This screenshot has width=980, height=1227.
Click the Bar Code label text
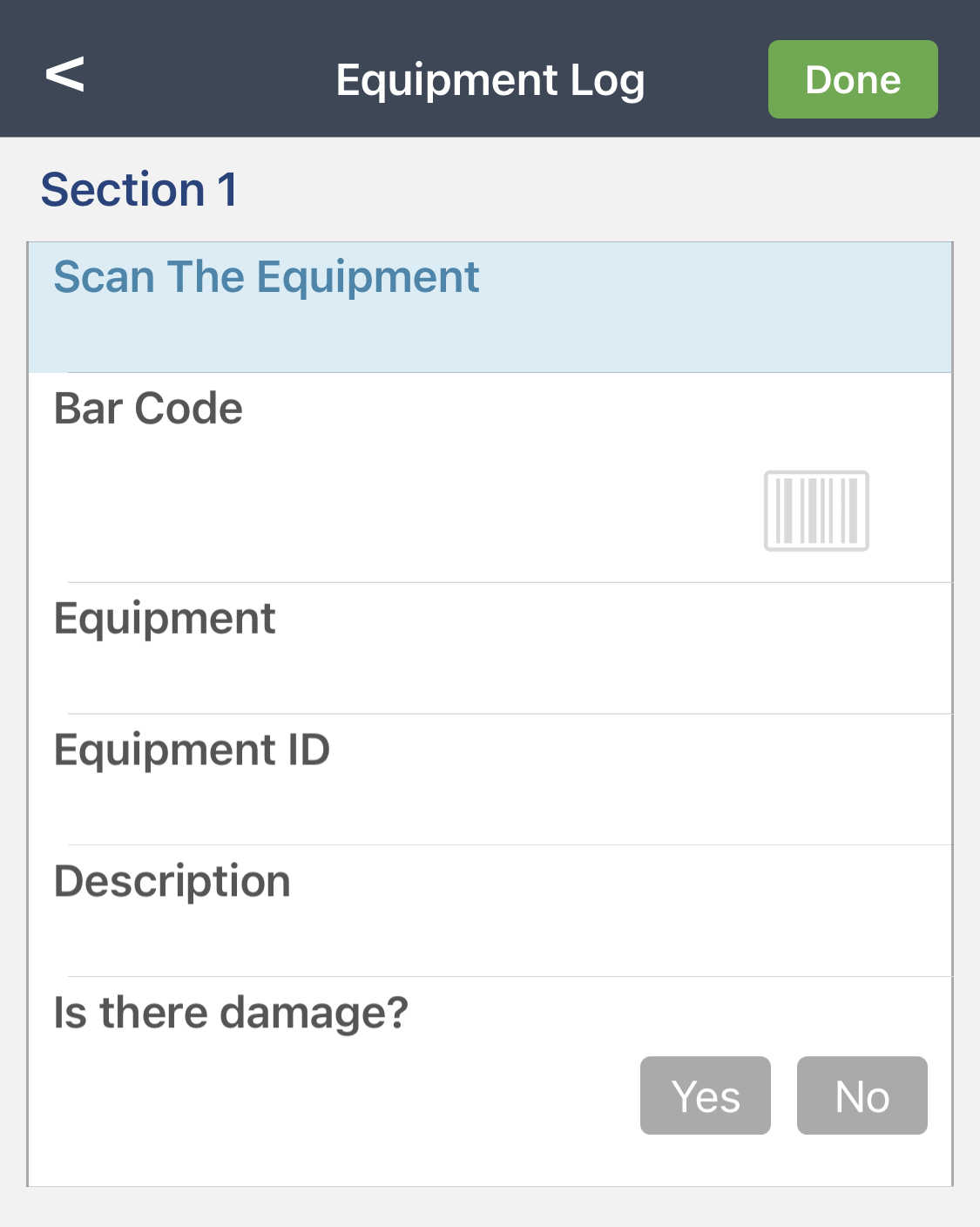pos(148,409)
